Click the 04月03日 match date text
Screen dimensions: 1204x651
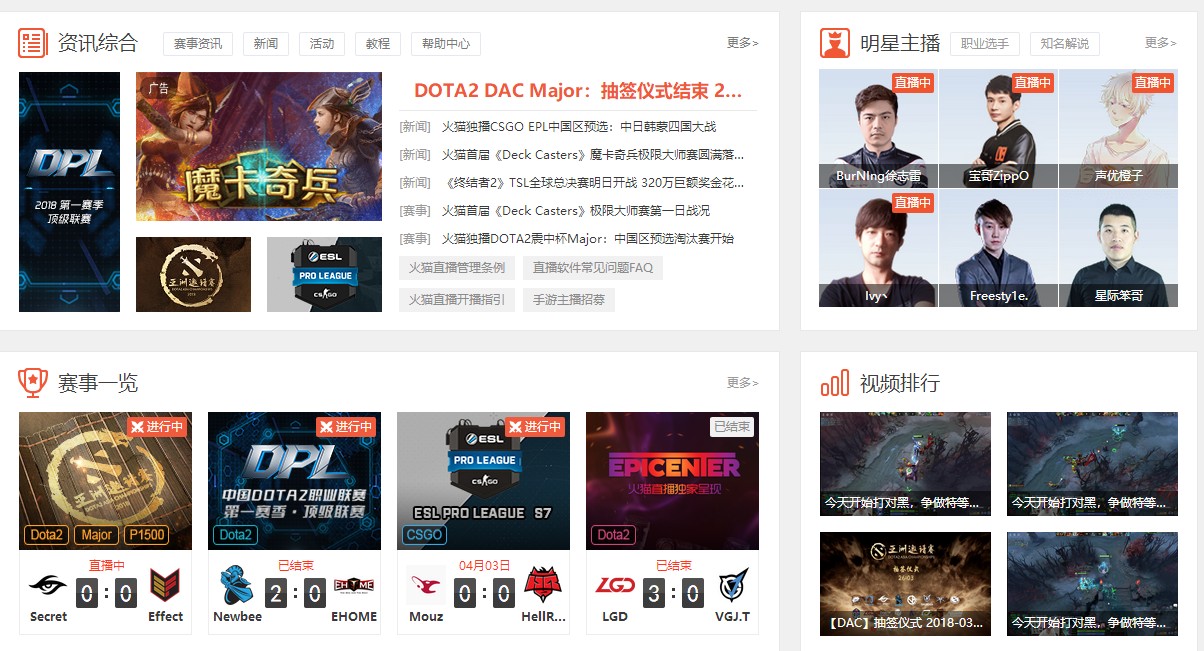[484, 565]
